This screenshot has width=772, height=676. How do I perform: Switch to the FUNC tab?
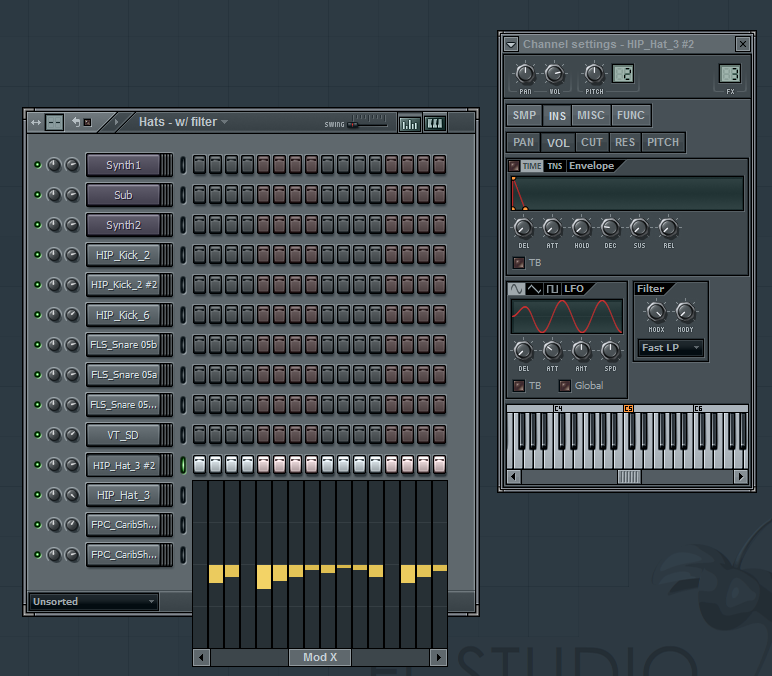pos(631,115)
